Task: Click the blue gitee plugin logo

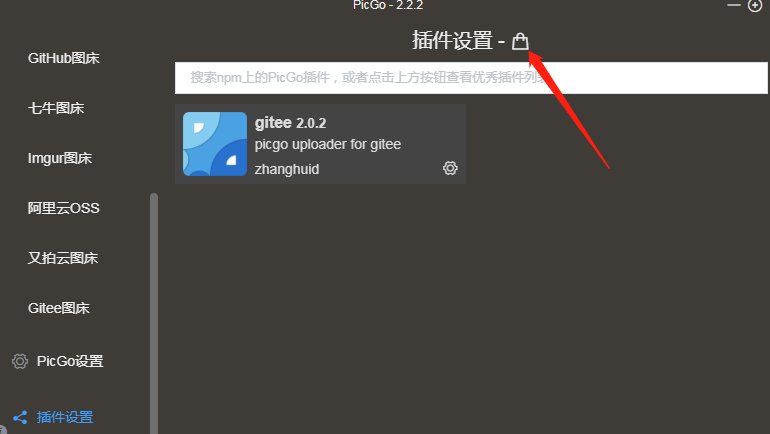Action: tap(215, 144)
